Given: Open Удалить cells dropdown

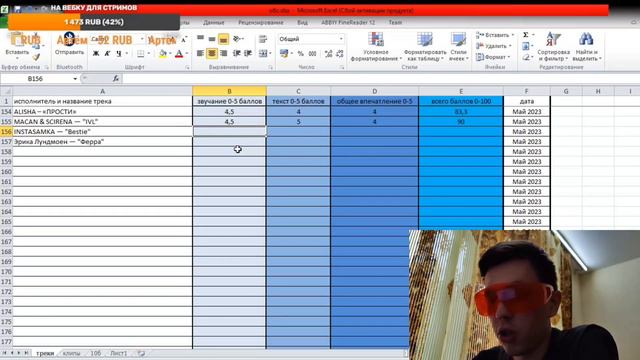Looking at the screenshot, I should click(x=493, y=46).
